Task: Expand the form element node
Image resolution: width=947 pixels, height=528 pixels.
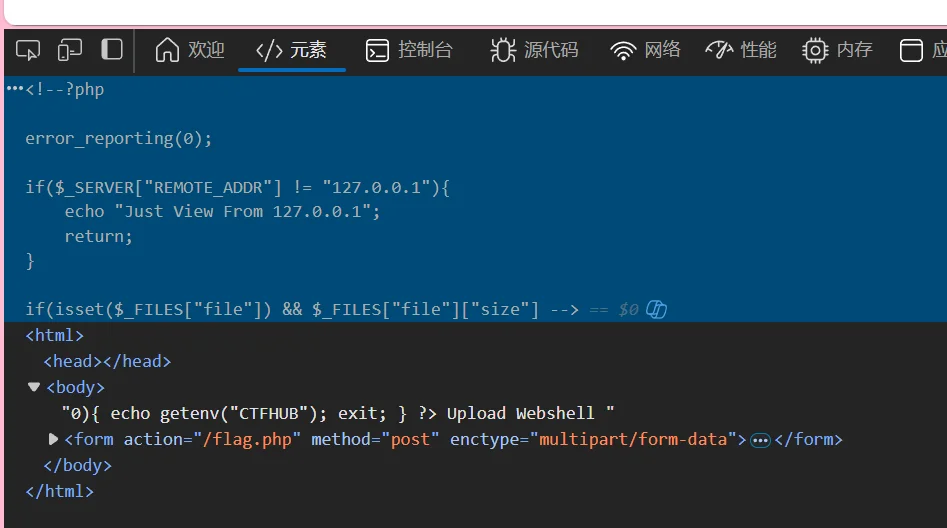Action: tap(54, 439)
